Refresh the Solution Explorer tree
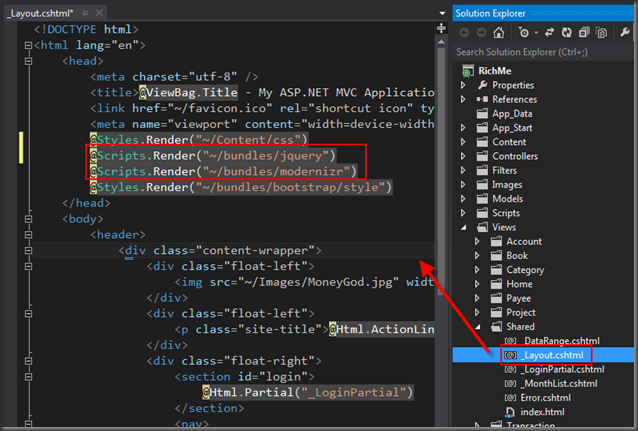This screenshot has height=431, width=638. 567,32
